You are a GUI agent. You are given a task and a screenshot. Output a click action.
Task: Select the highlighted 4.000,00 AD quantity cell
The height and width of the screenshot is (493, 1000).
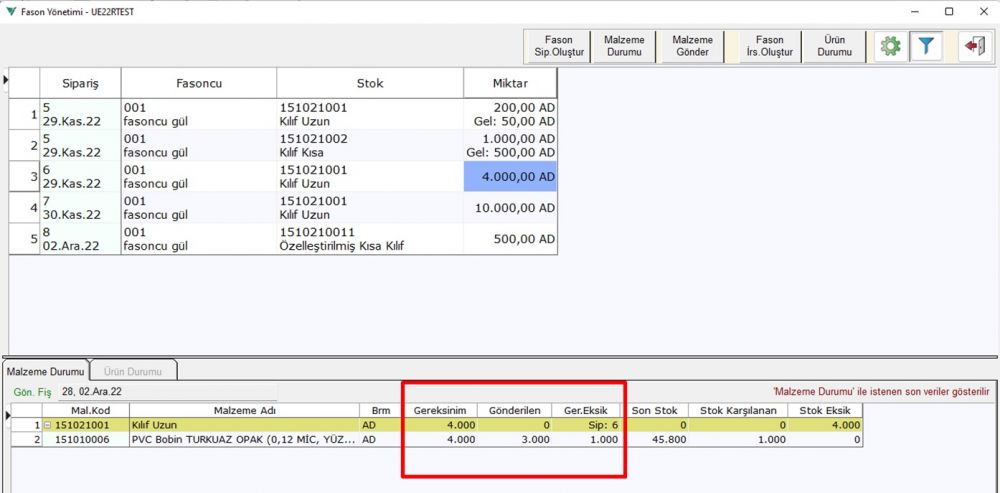(510, 176)
